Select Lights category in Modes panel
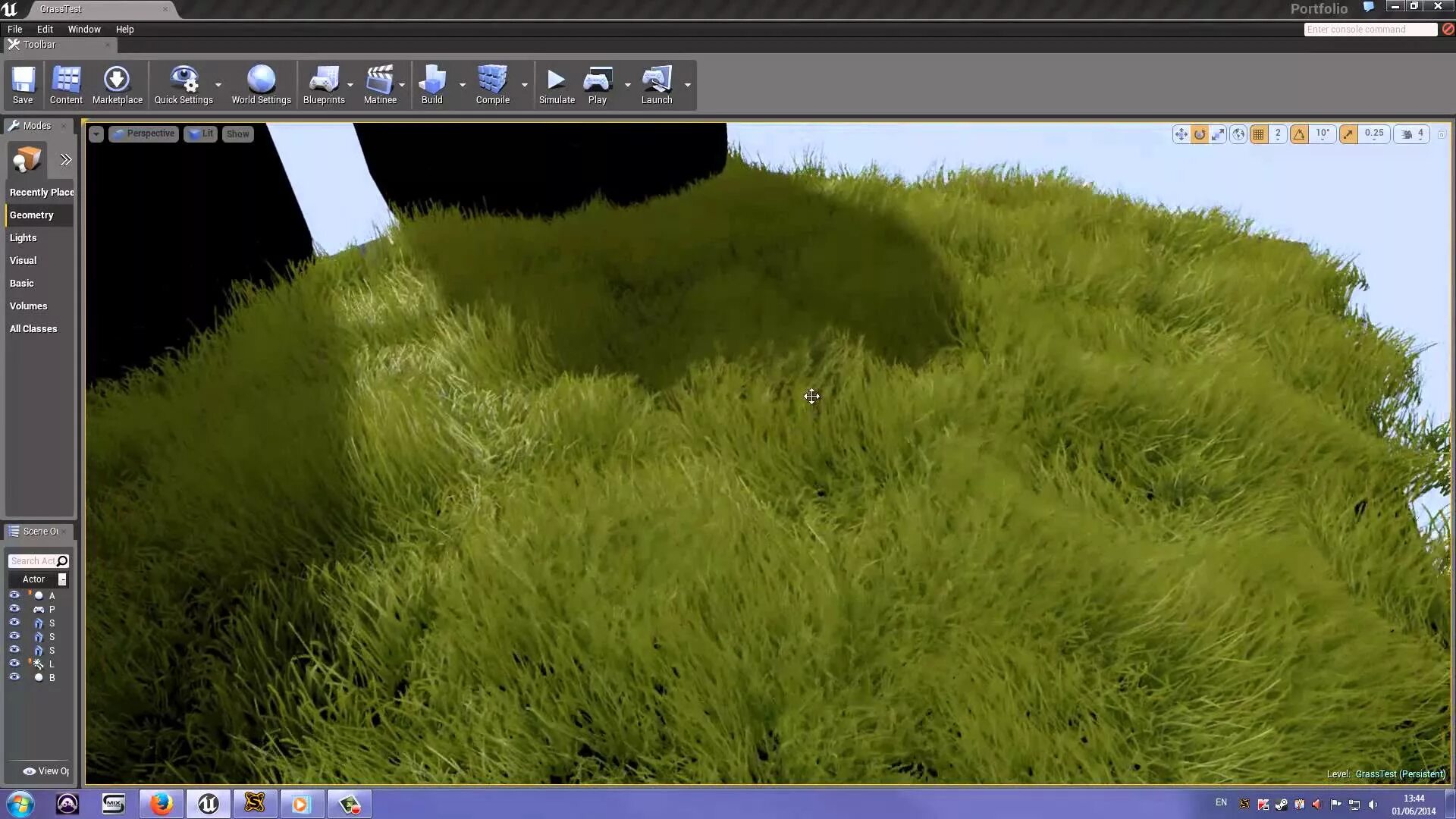 [24, 237]
